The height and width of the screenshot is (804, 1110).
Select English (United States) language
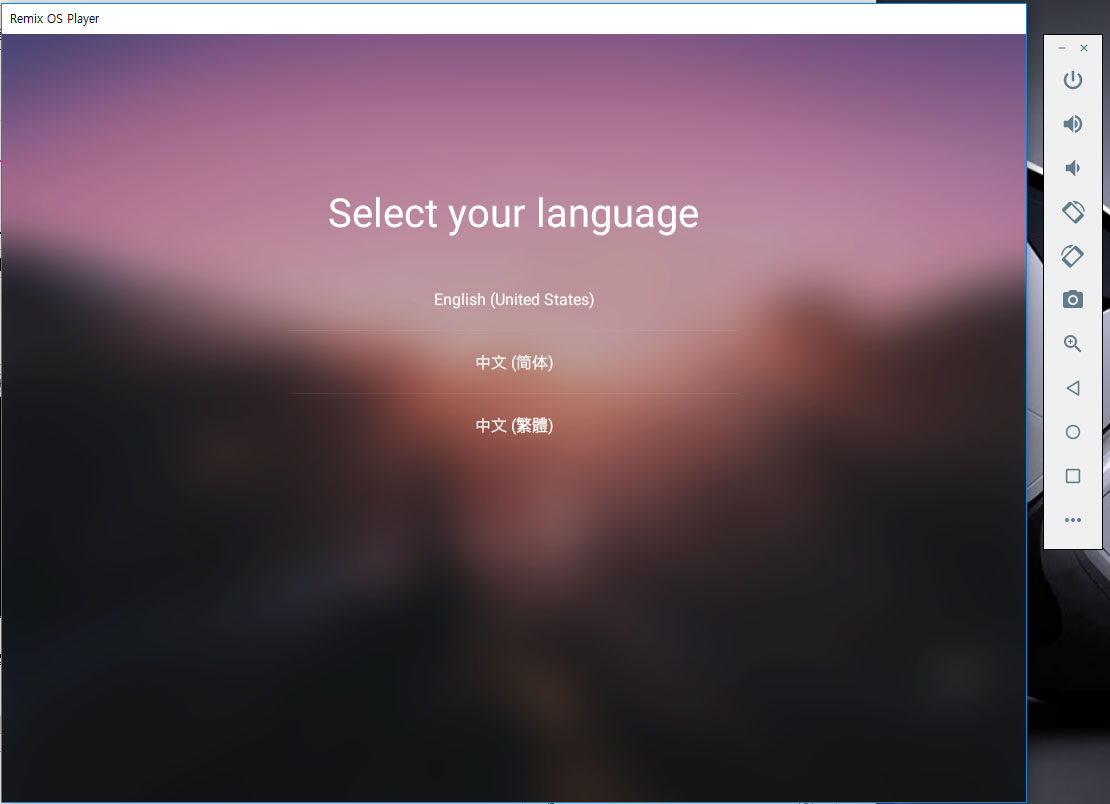(513, 299)
